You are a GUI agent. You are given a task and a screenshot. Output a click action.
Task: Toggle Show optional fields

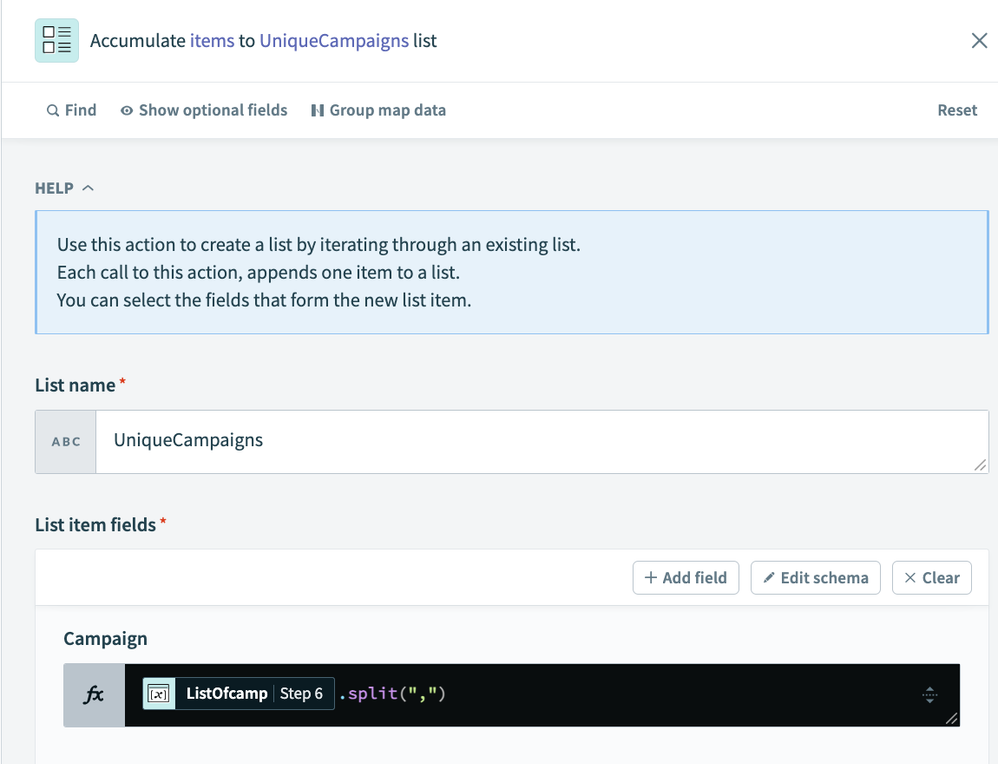coord(203,111)
